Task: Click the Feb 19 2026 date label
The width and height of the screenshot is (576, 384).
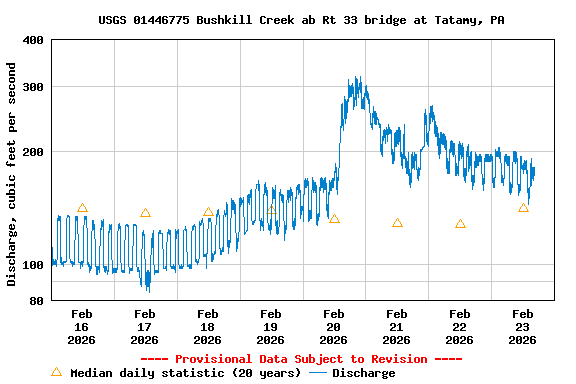Action: 270,327
